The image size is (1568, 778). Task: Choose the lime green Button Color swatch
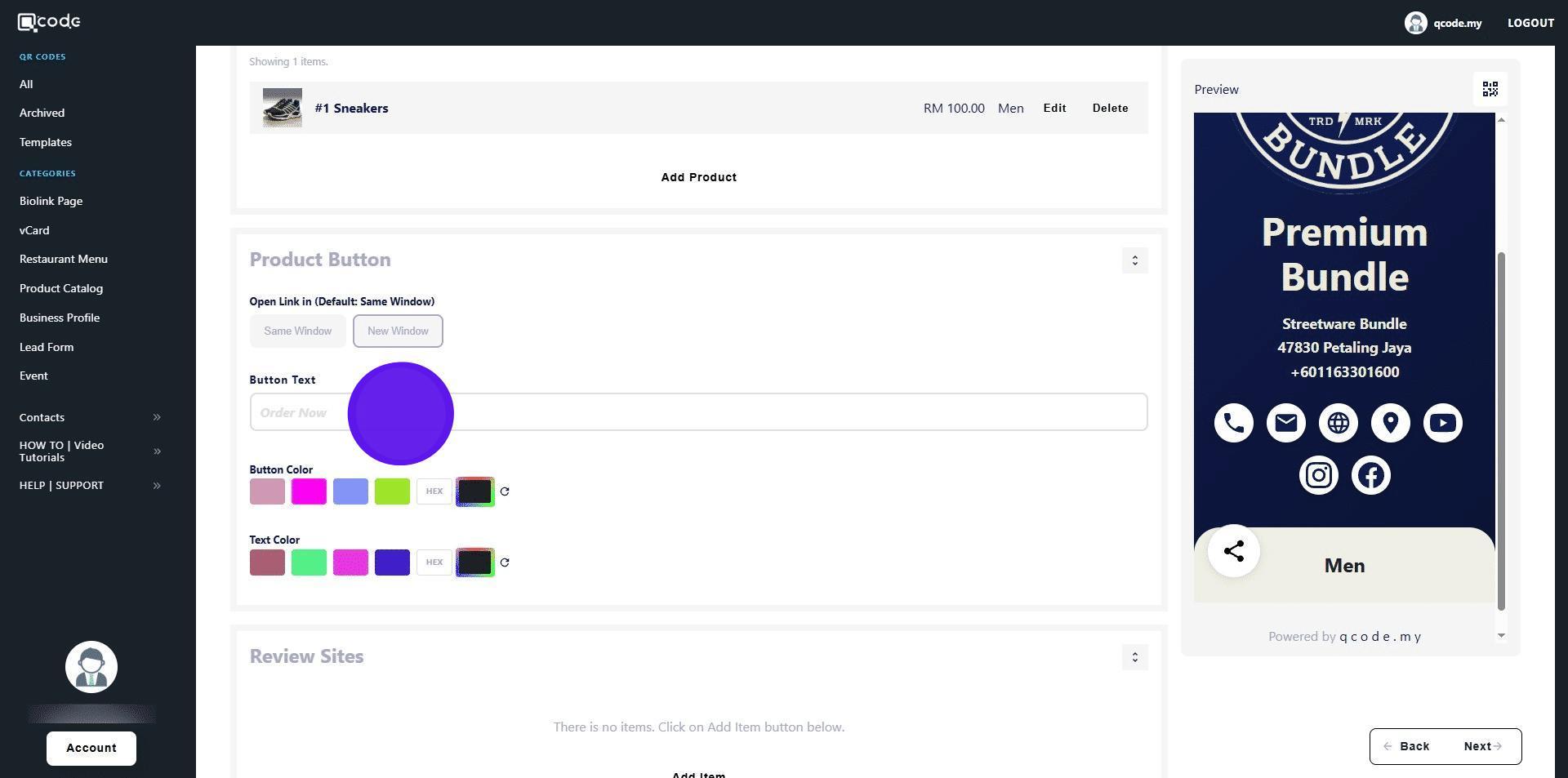coord(392,491)
